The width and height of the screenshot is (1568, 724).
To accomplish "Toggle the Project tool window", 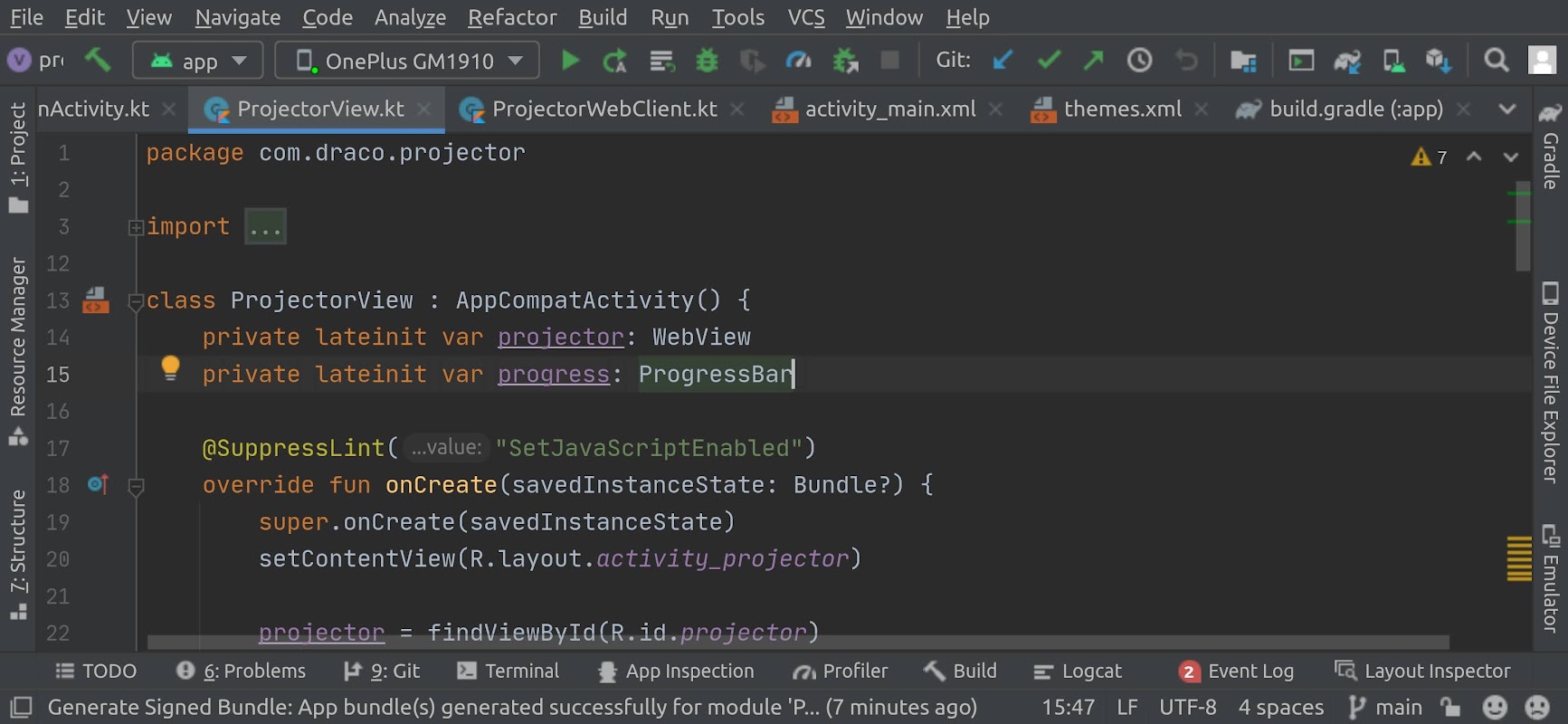I will (18, 156).
